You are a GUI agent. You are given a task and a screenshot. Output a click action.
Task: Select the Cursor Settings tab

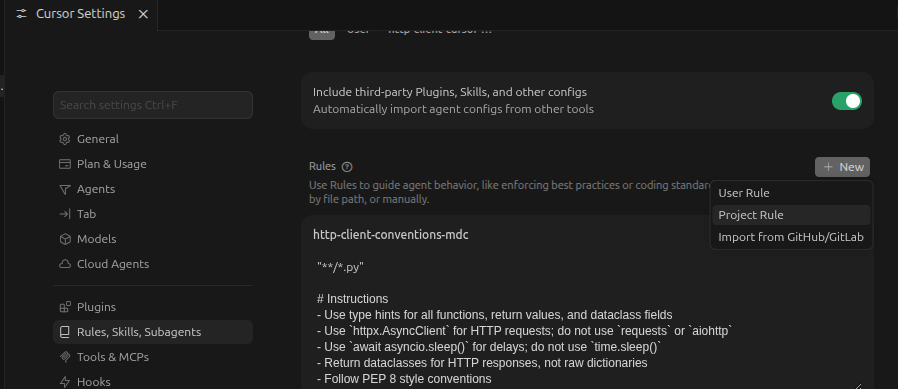tap(80, 14)
